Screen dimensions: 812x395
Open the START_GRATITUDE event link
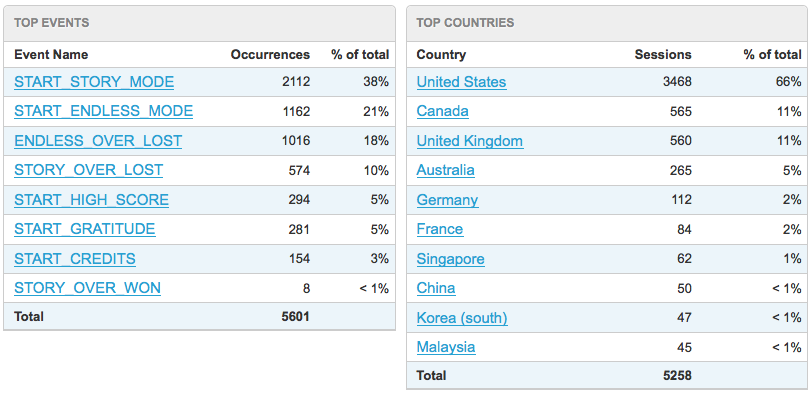point(84,229)
